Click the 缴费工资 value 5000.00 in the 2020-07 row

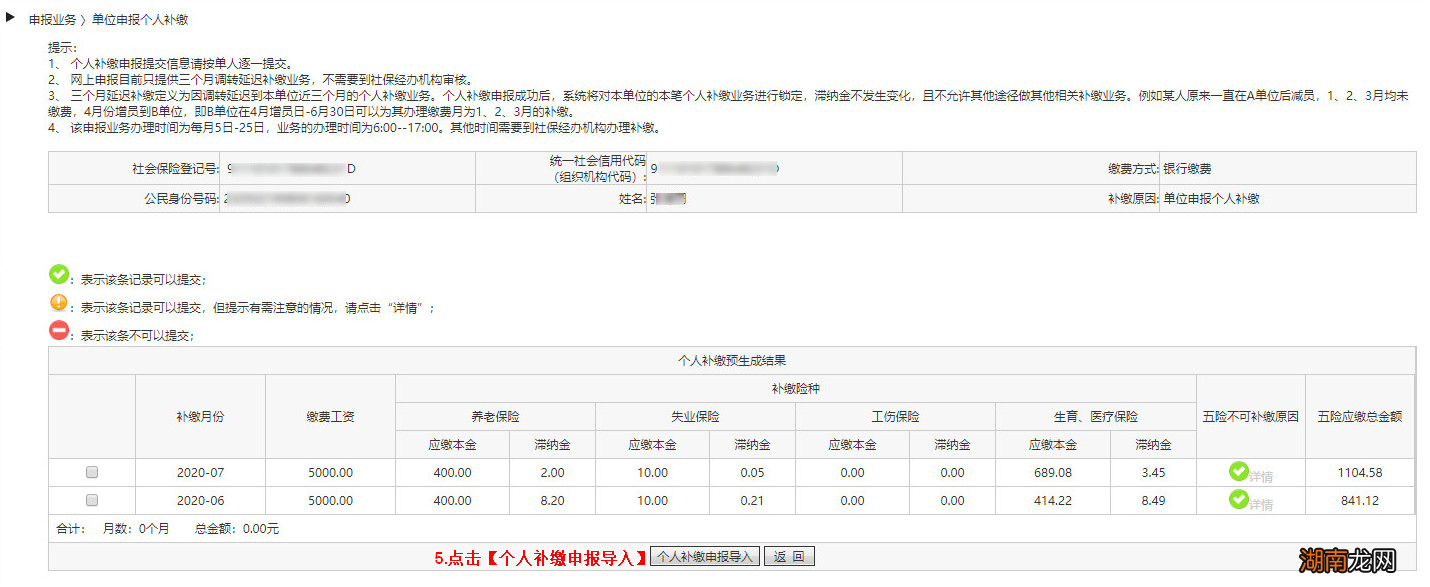pyautogui.click(x=330, y=471)
